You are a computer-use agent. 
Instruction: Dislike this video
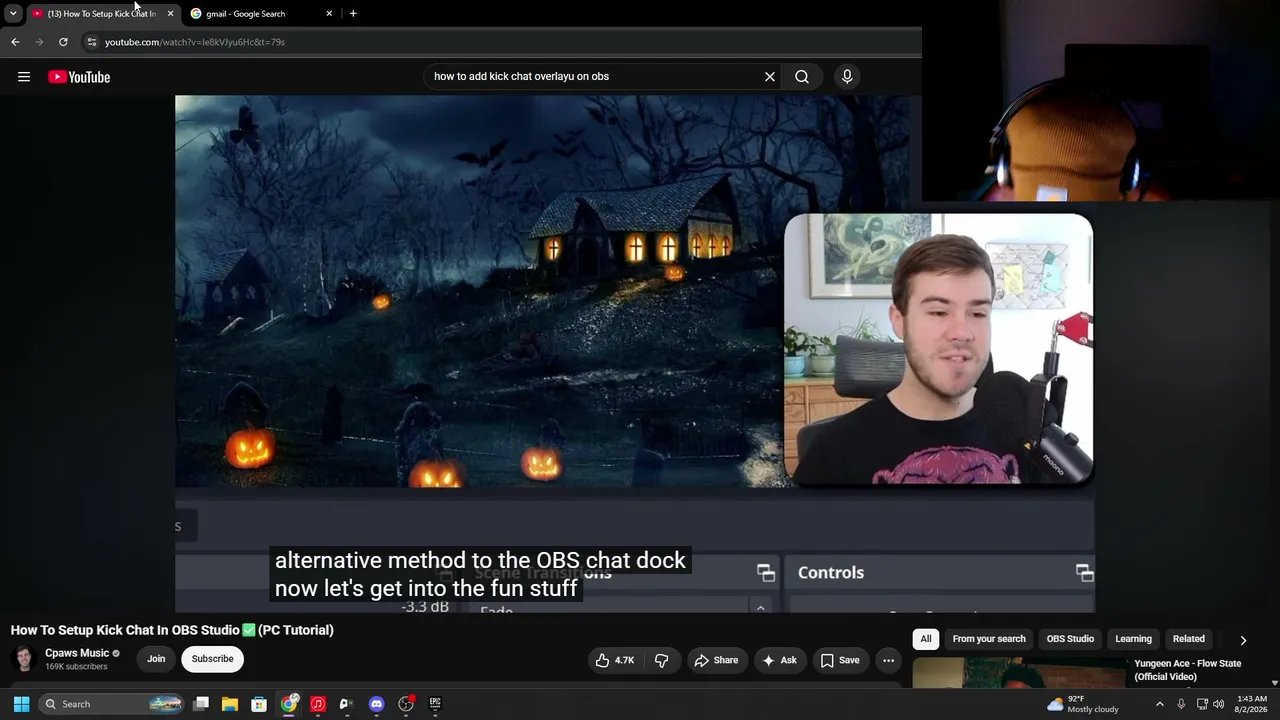[x=661, y=660]
